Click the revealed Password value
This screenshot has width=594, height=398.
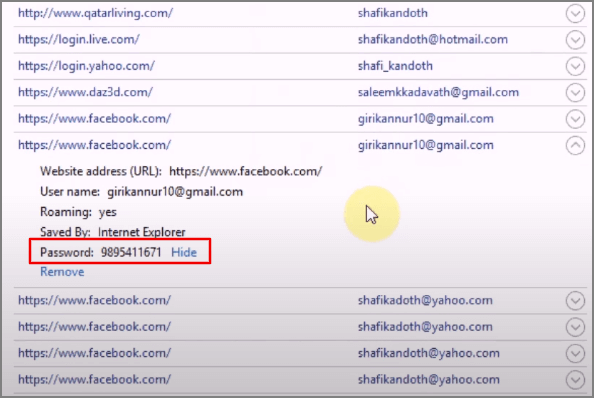pos(131,252)
